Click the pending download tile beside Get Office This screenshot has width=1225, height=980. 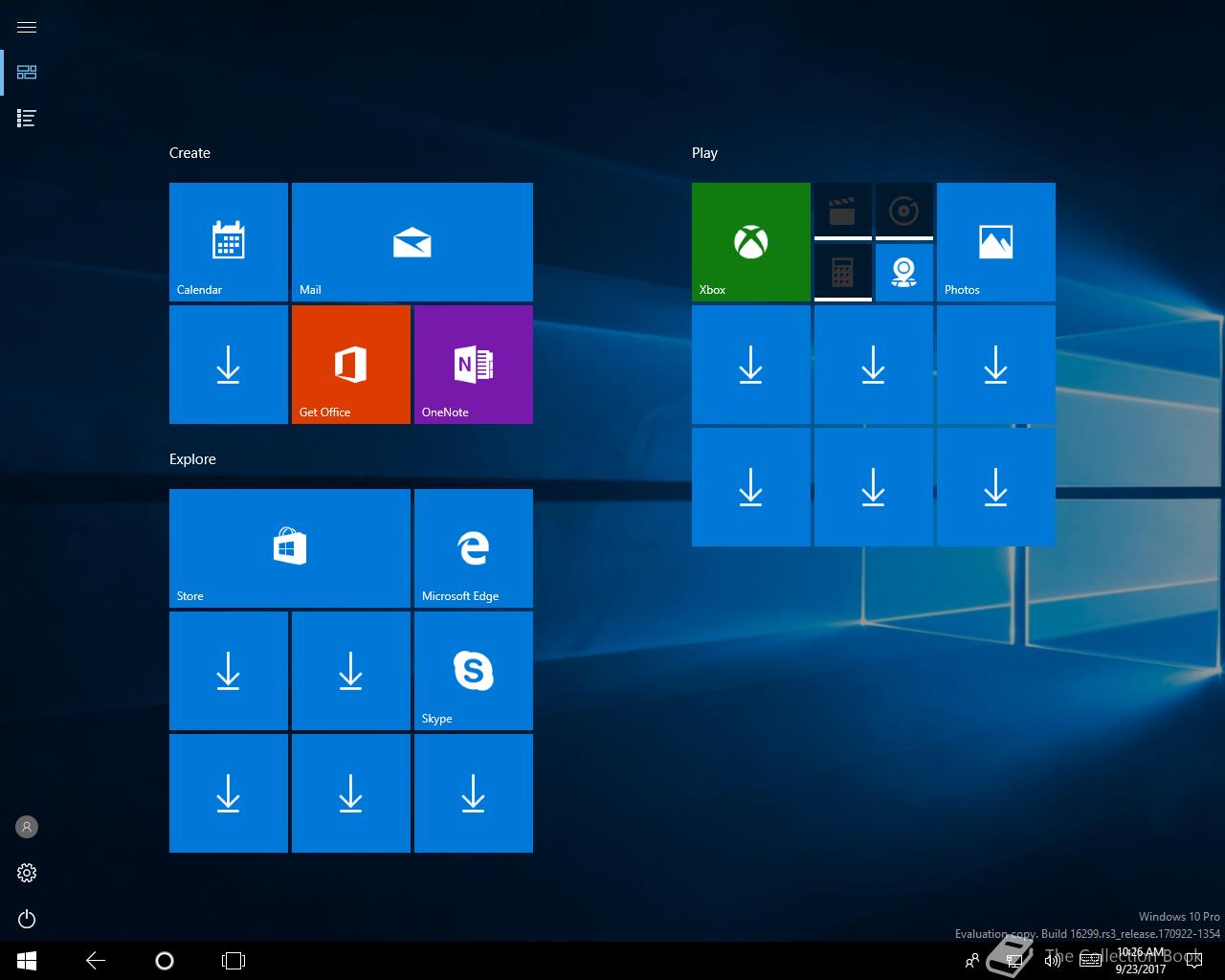pos(229,365)
